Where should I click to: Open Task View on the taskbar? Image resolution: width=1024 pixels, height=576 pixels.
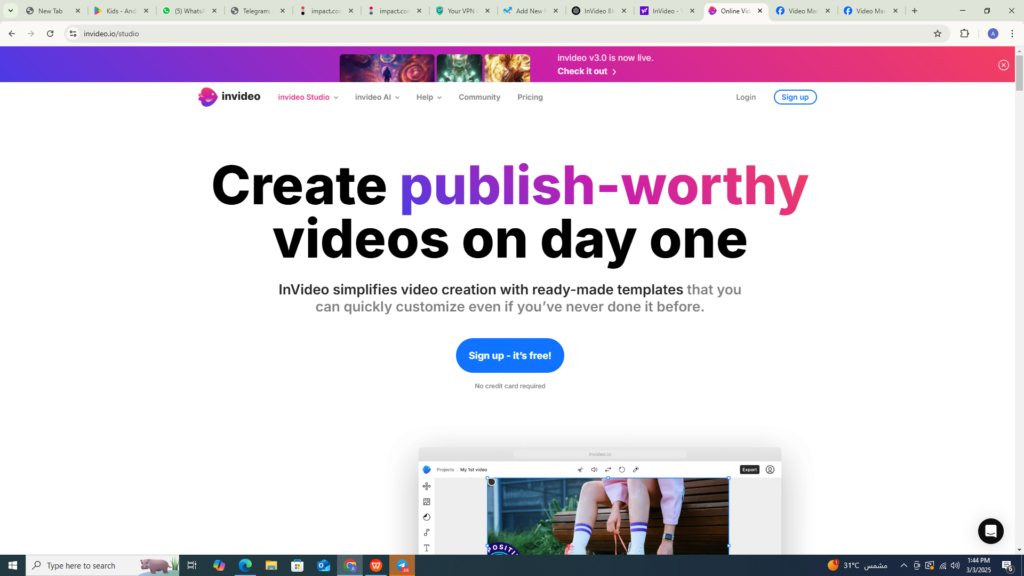[x=192, y=566]
